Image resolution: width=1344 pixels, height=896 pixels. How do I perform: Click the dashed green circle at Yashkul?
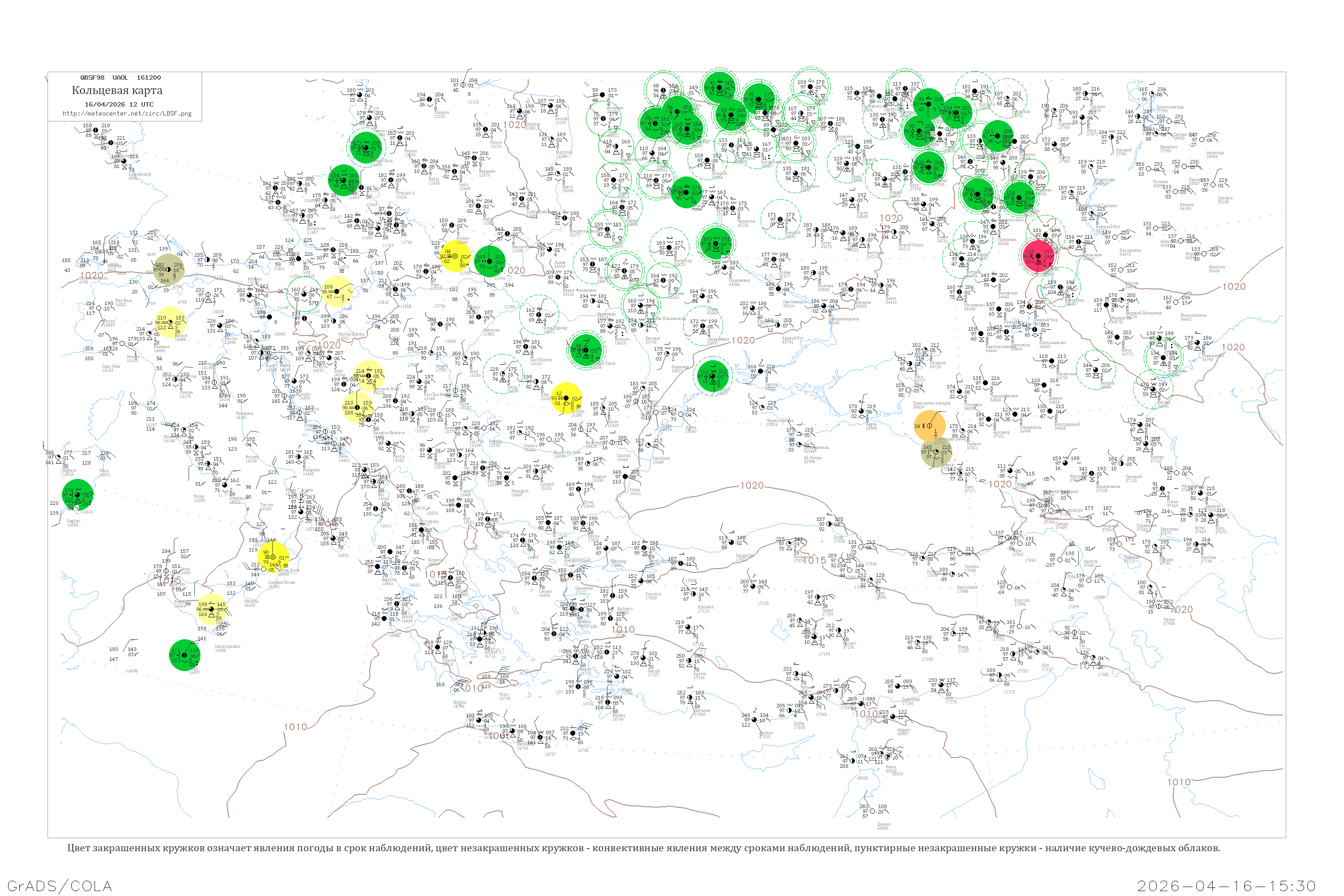click(x=1095, y=370)
